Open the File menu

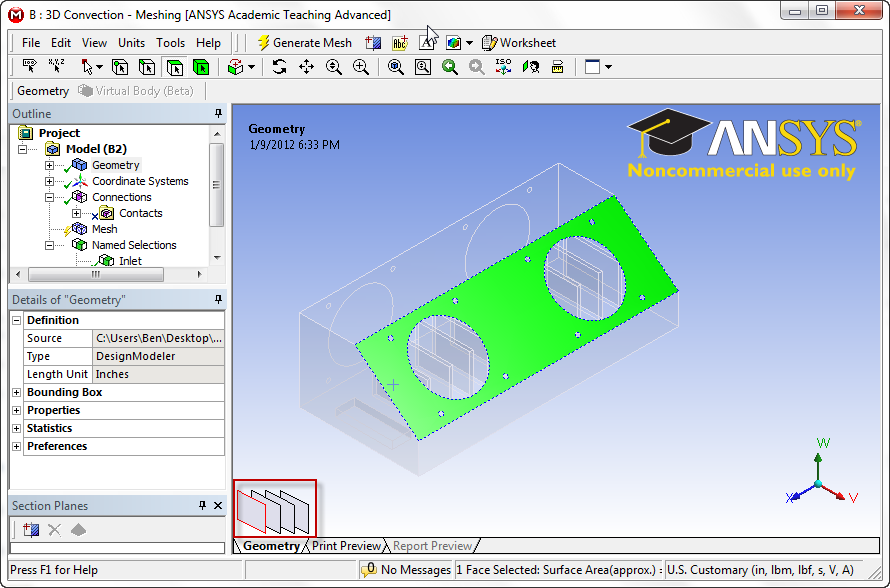click(31, 43)
